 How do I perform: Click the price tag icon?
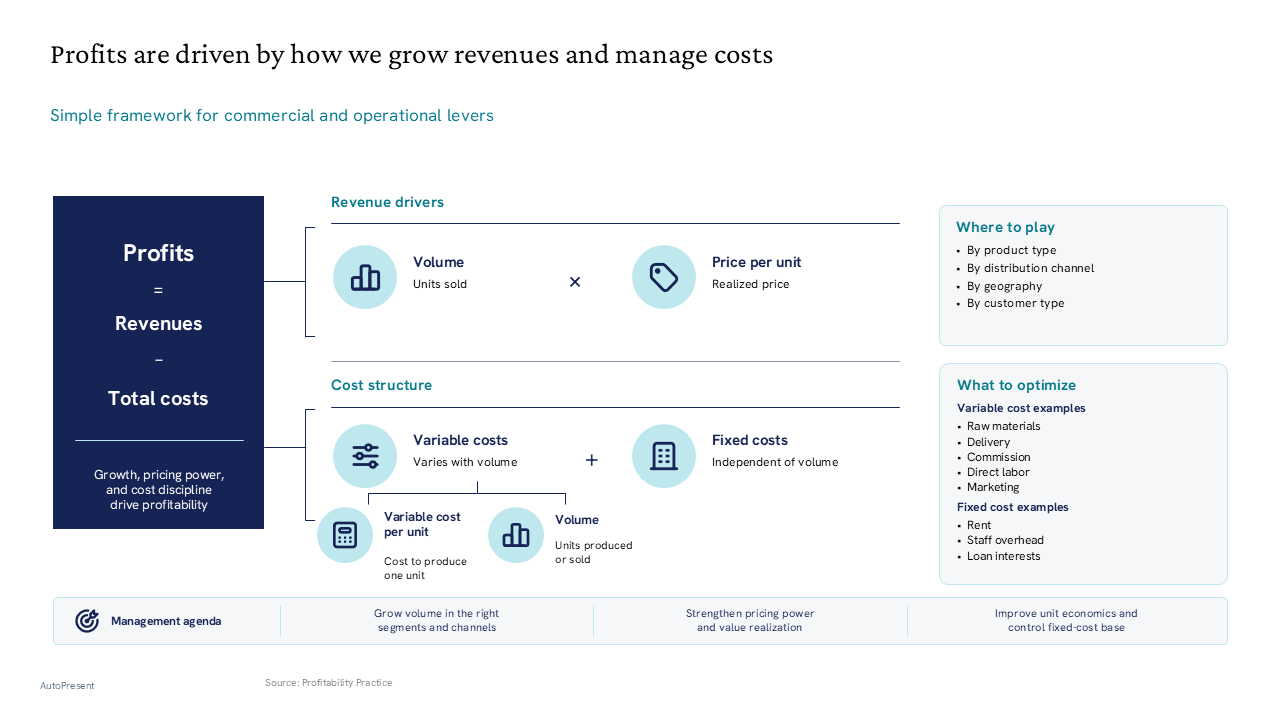tap(664, 277)
